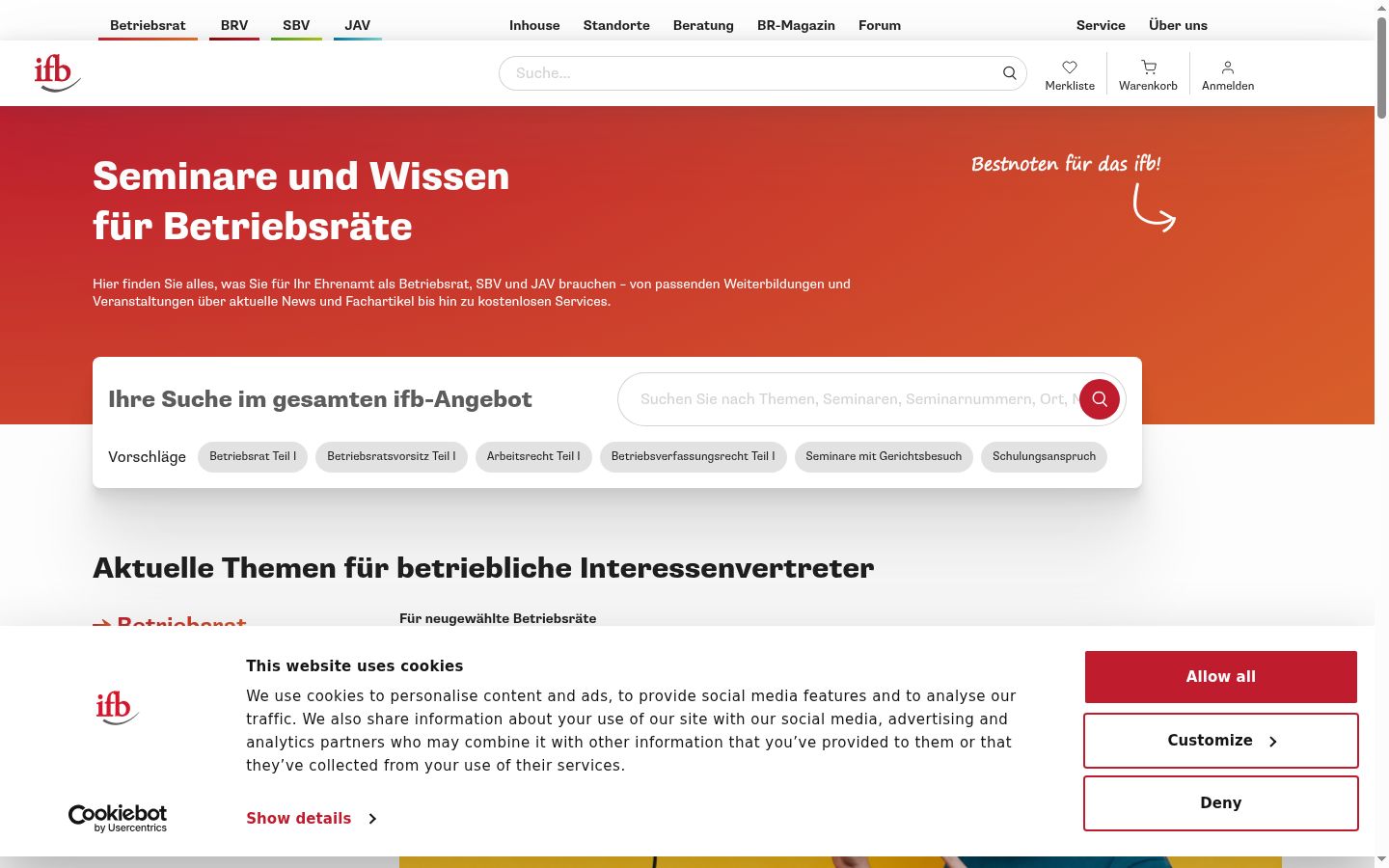The width and height of the screenshot is (1389, 868).
Task: Click the Cookiebot by Usercentrics logo
Action: [118, 818]
